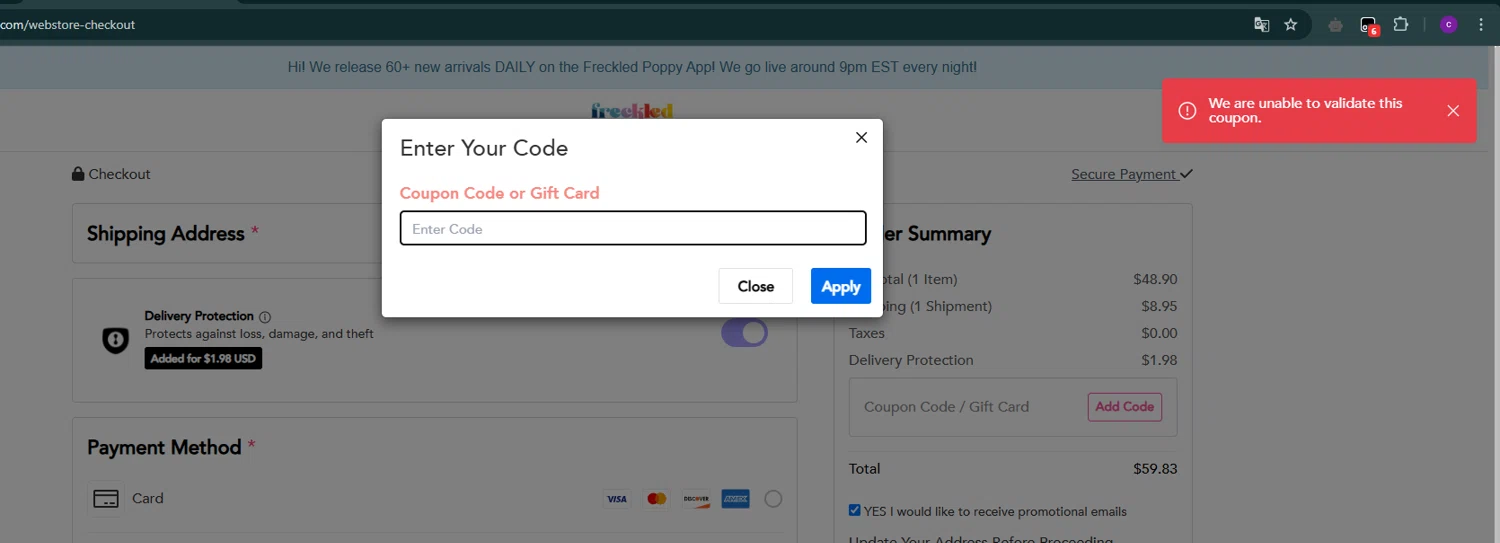Open Chrome's three-dot menu
This screenshot has width=1500, height=543.
point(1481,25)
